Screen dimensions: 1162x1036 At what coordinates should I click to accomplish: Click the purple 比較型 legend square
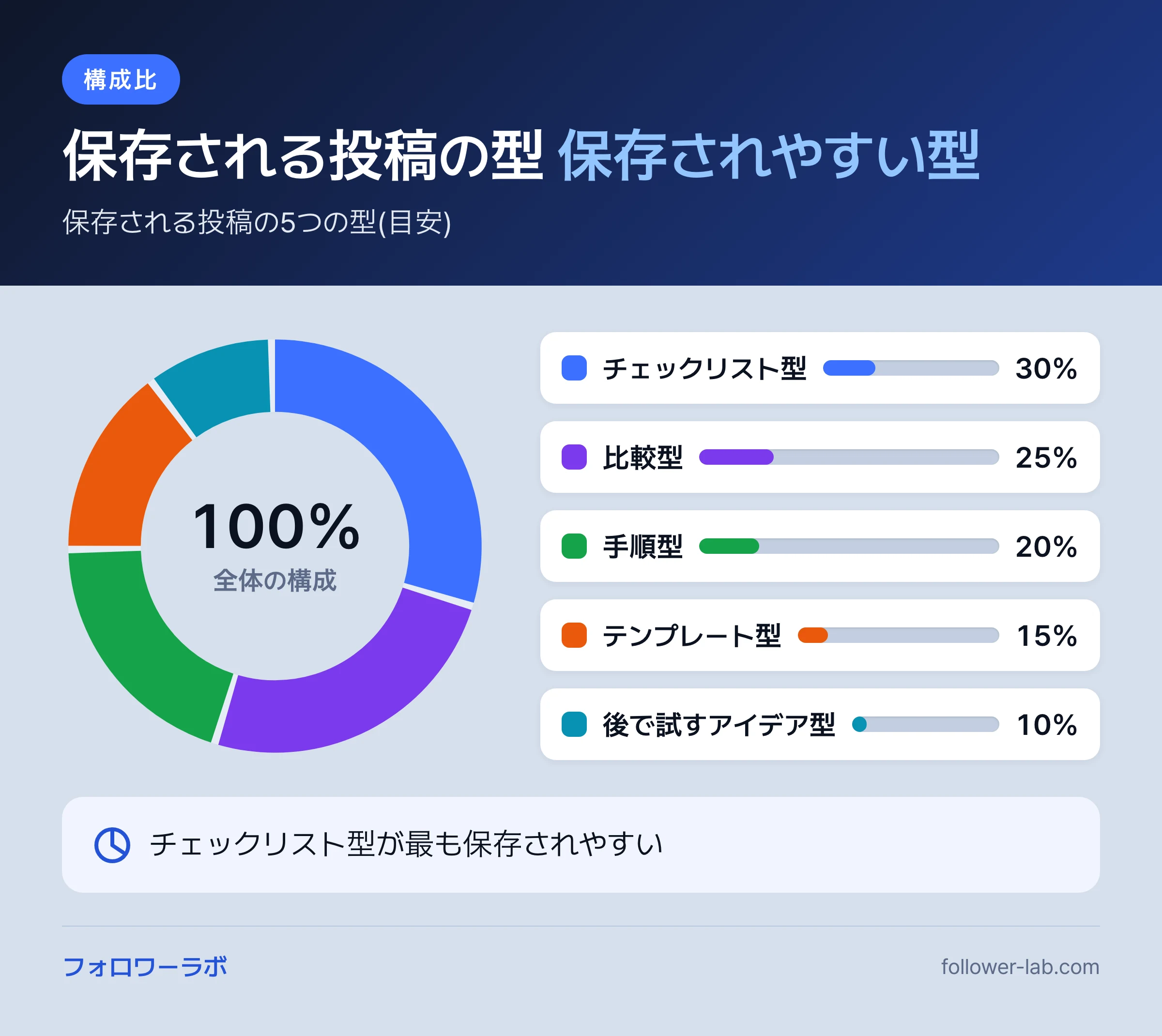click(x=574, y=457)
